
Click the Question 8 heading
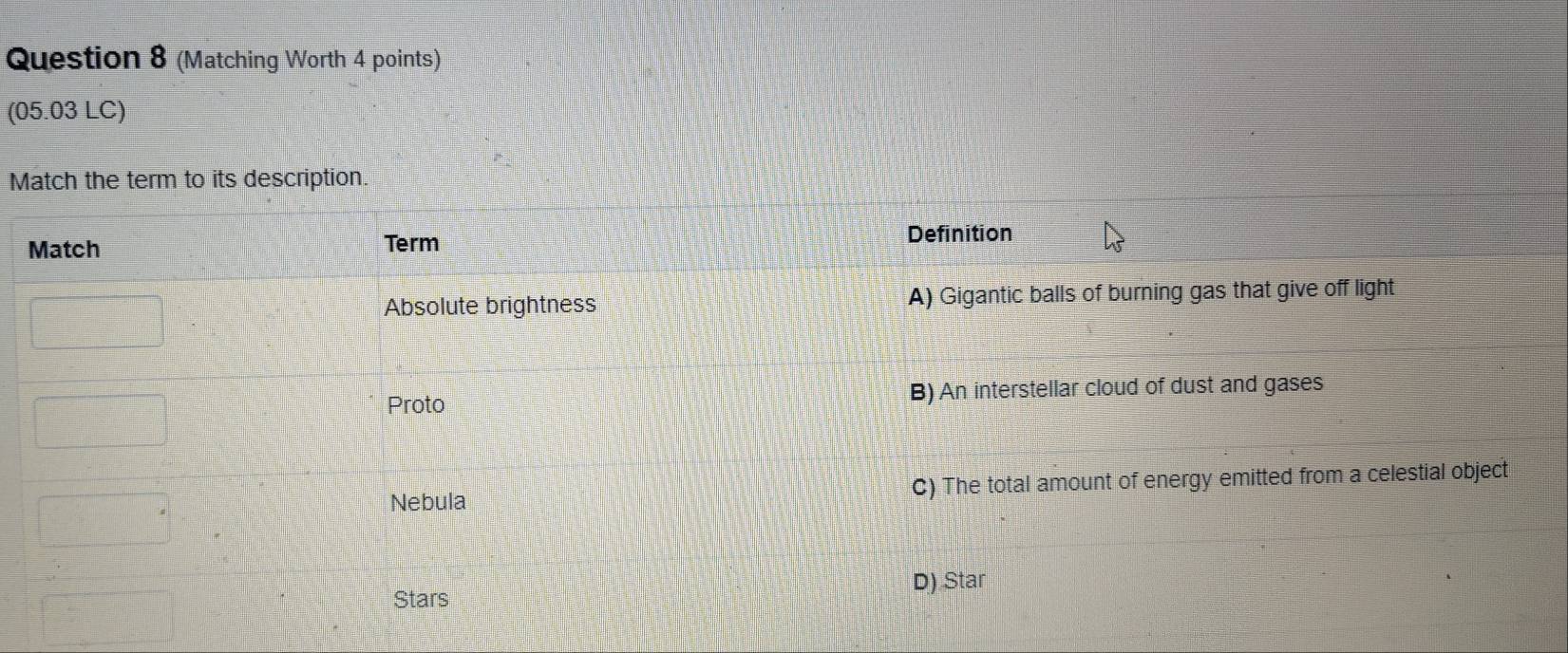pos(86,58)
